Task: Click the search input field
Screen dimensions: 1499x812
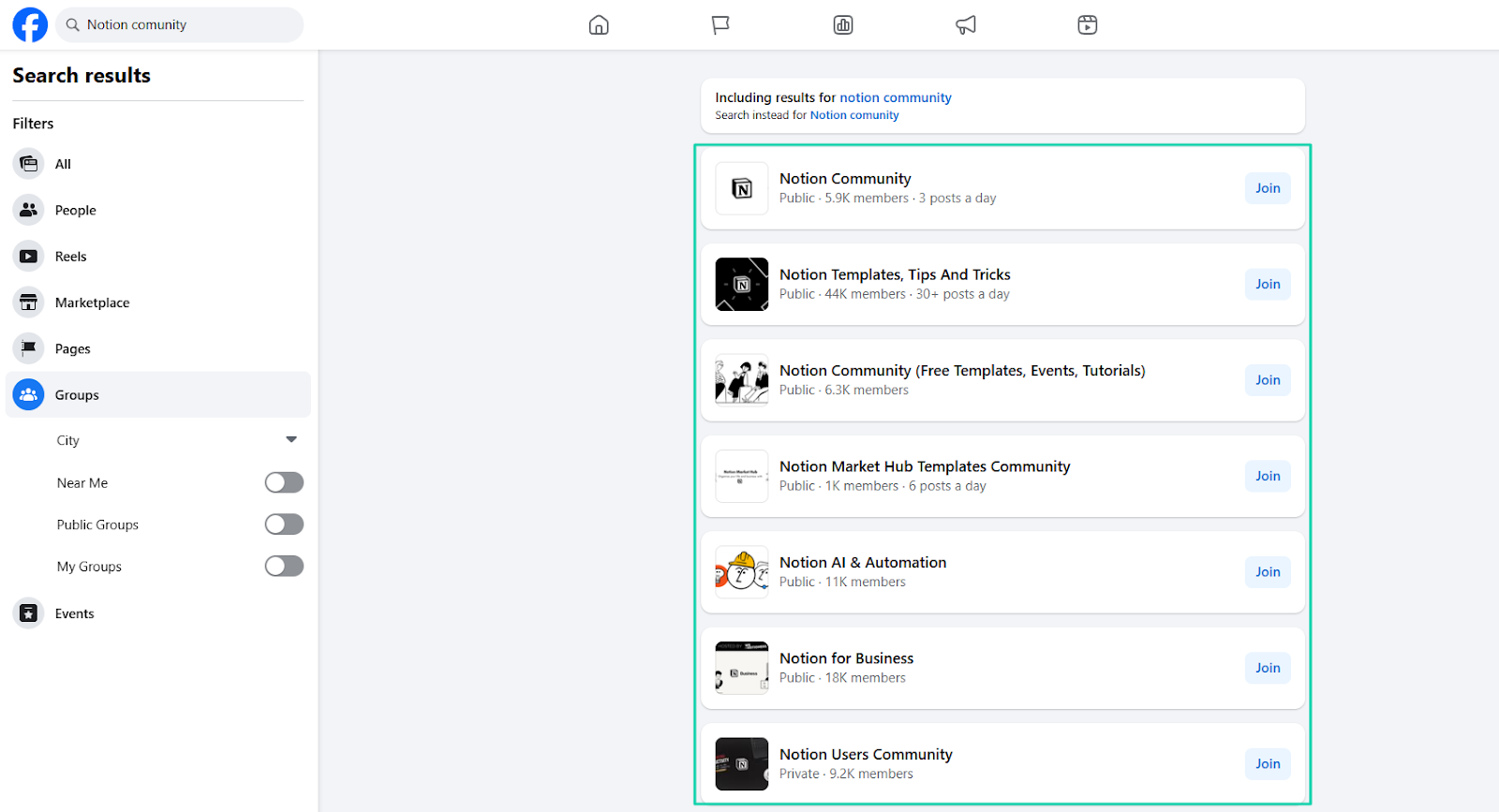Action: [x=180, y=25]
